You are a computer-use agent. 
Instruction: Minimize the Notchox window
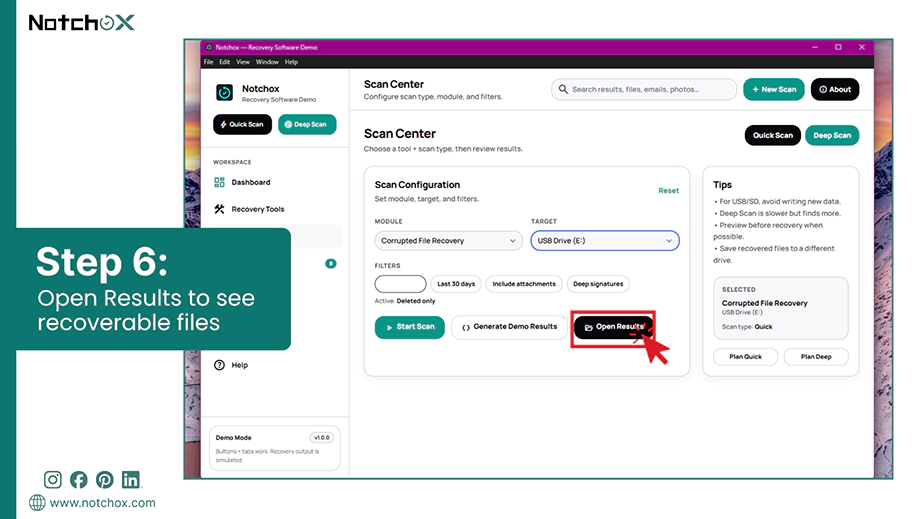[815, 47]
